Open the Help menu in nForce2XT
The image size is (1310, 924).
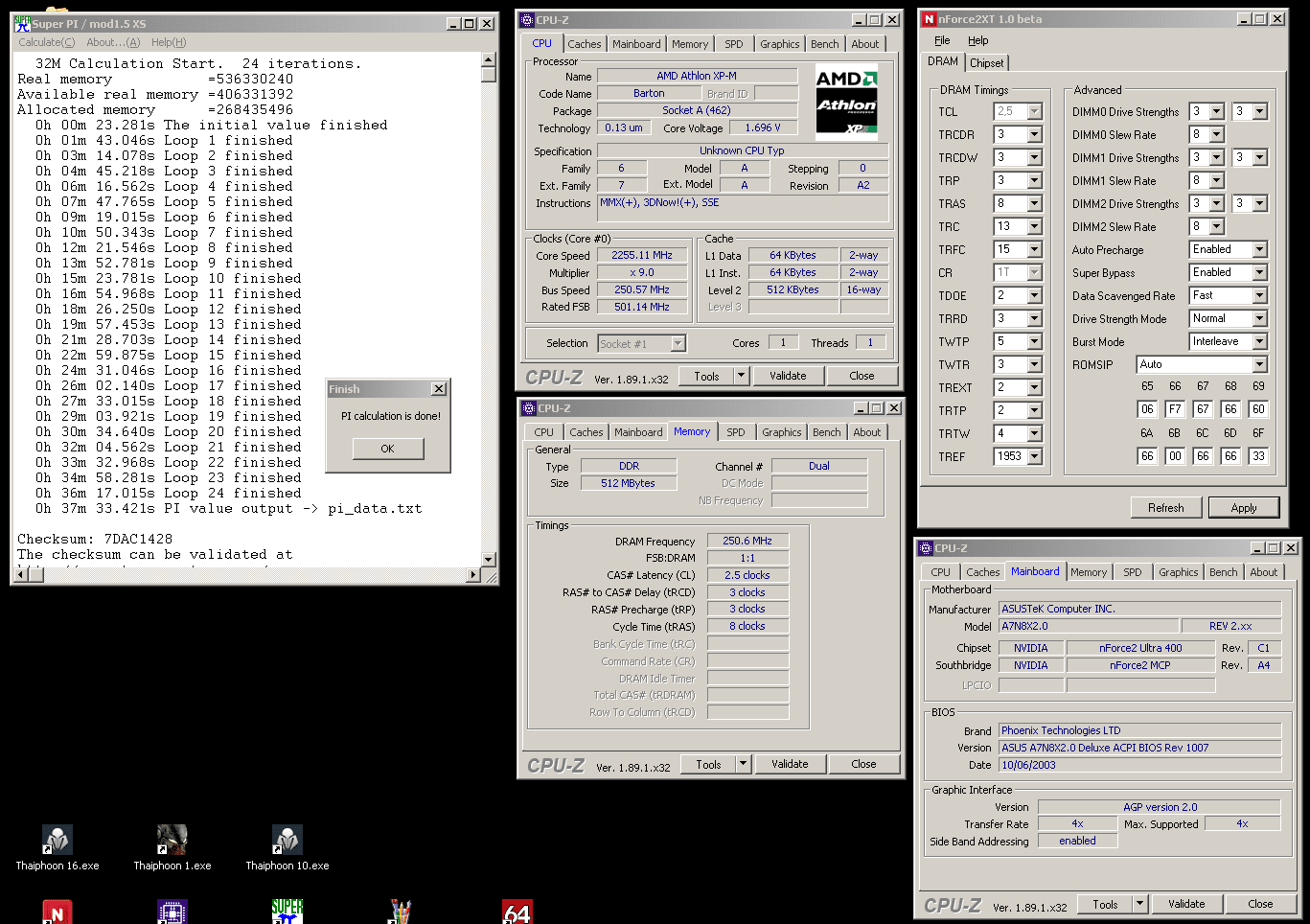[977, 40]
